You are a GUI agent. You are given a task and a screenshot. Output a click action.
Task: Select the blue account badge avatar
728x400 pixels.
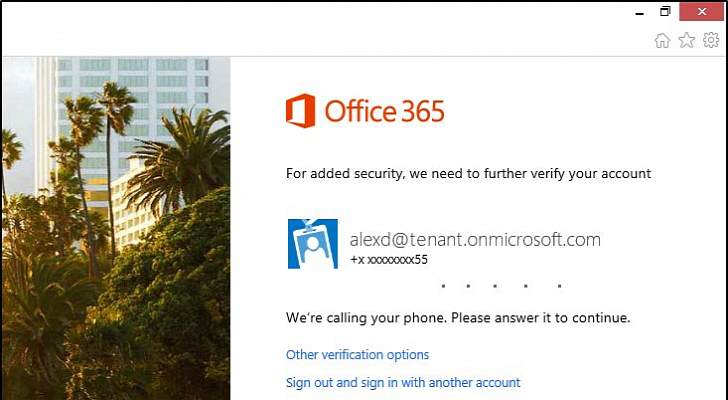[312, 244]
